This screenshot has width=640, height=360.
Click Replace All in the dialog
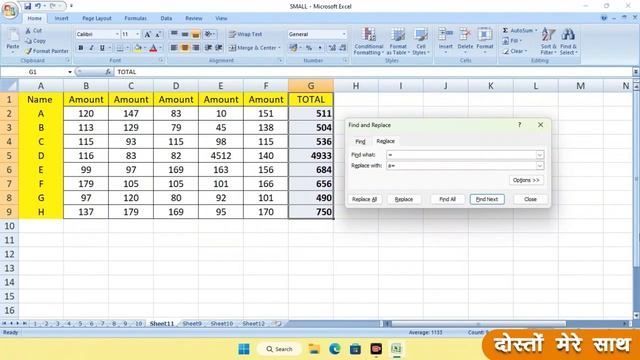pos(364,199)
